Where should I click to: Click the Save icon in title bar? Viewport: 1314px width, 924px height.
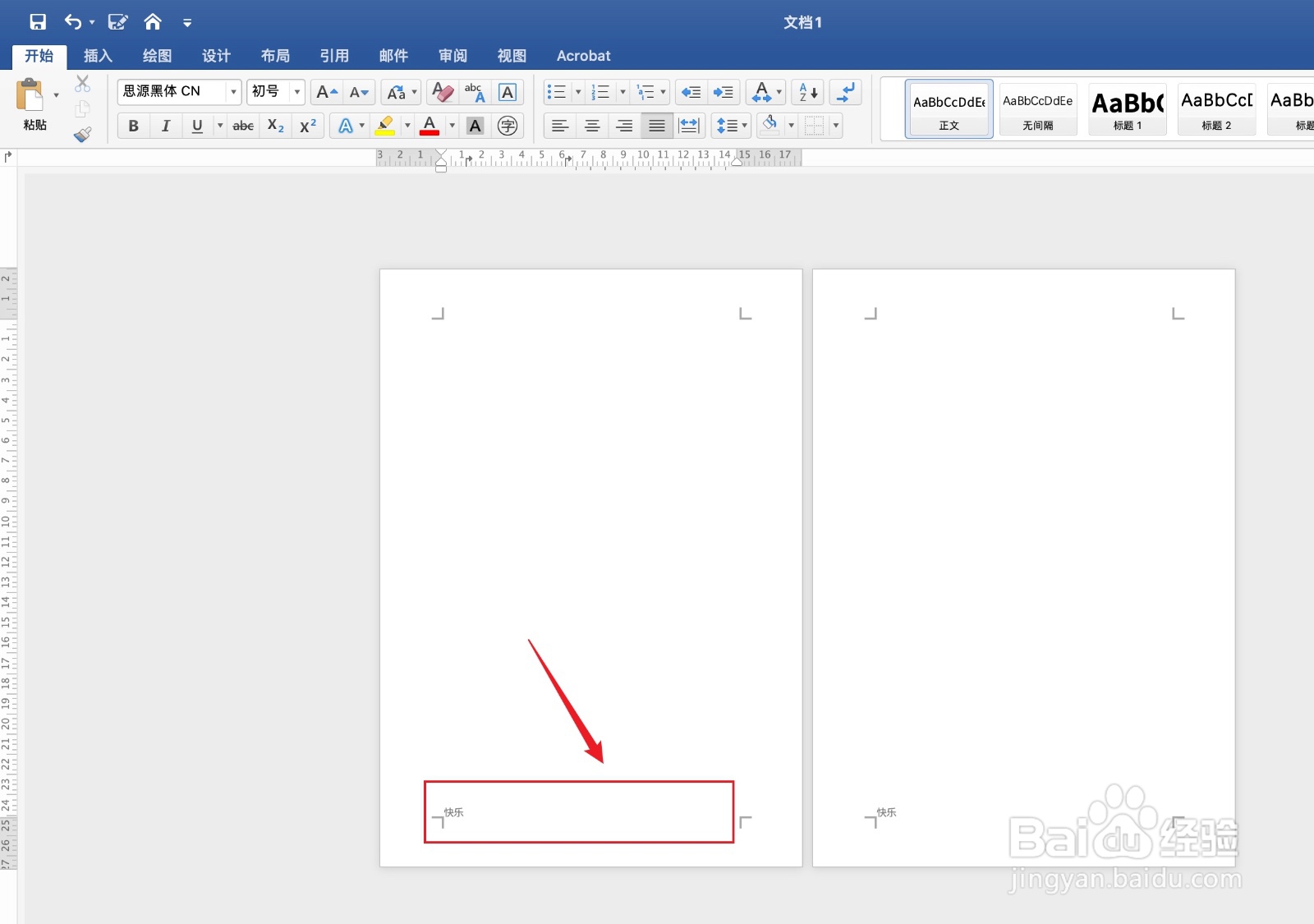[38, 22]
